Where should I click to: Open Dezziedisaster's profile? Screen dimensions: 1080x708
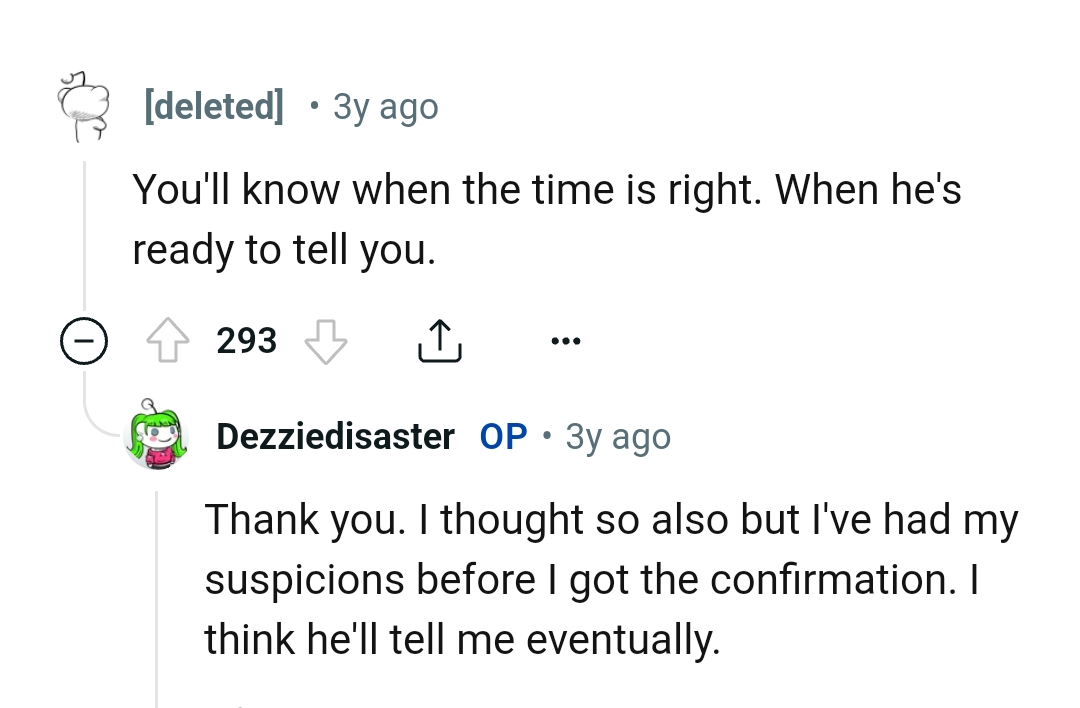[x=334, y=435]
